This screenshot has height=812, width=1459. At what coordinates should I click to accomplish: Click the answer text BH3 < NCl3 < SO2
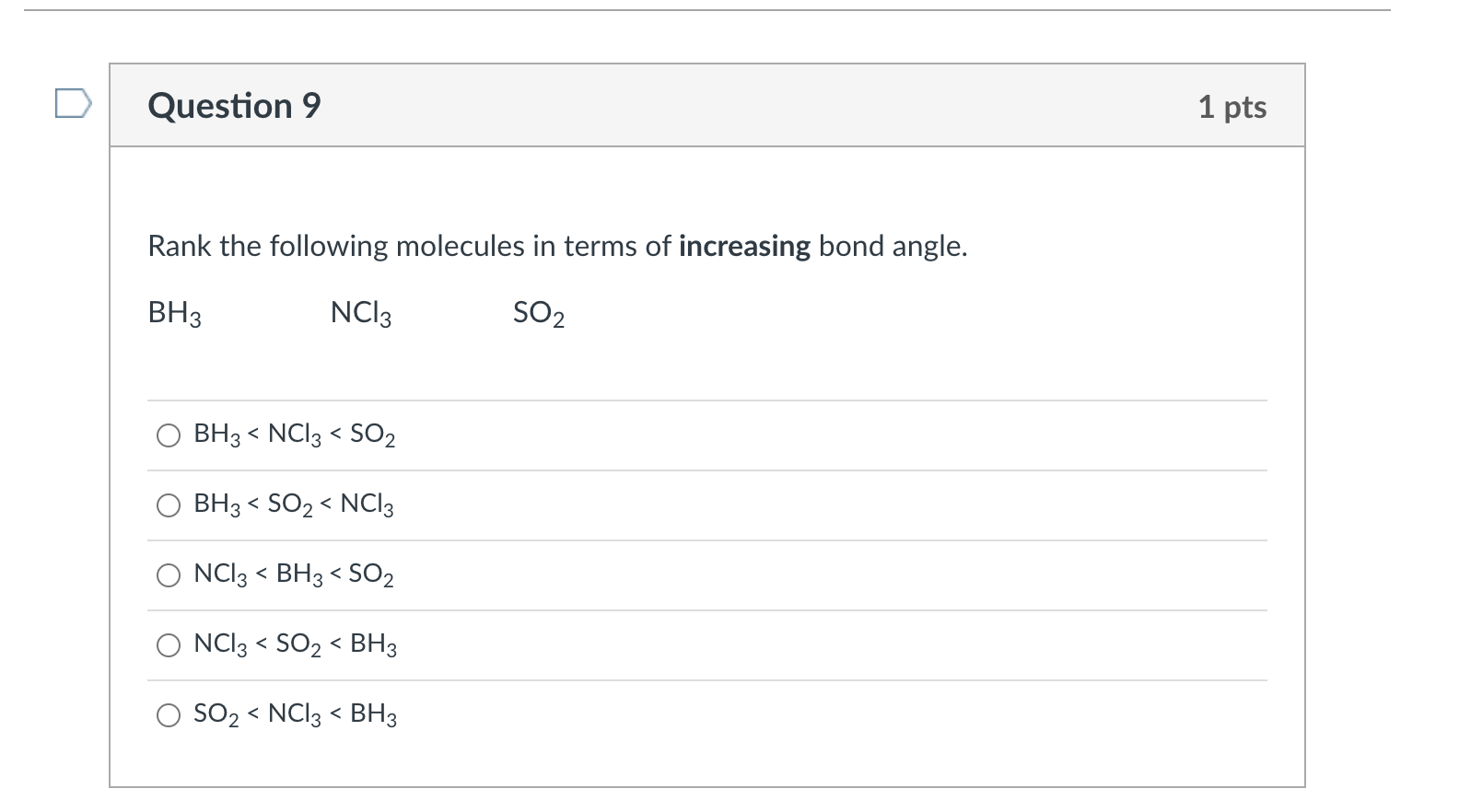point(295,435)
